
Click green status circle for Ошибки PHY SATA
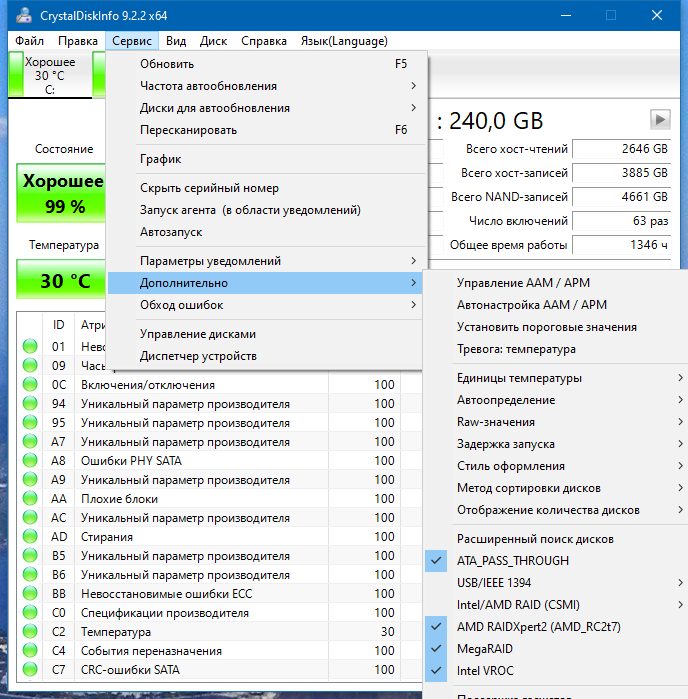click(30, 461)
